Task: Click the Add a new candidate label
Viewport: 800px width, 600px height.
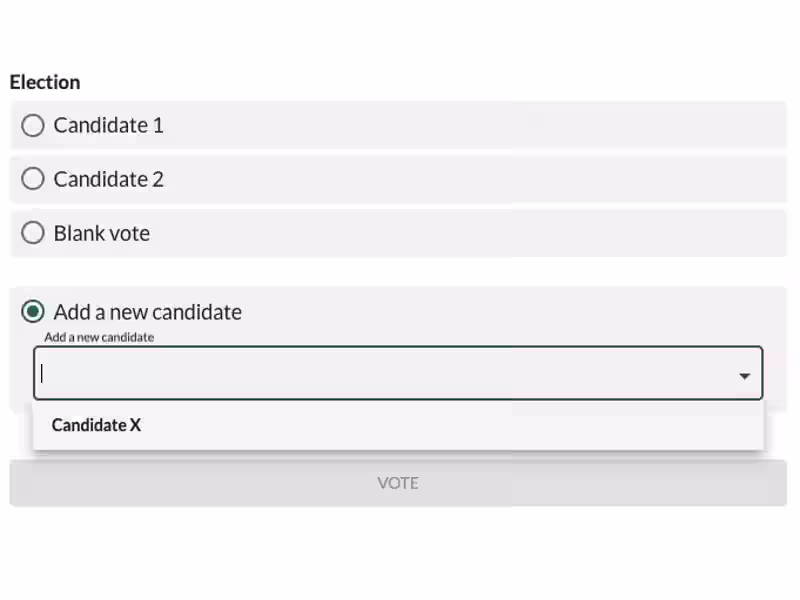Action: [148, 312]
